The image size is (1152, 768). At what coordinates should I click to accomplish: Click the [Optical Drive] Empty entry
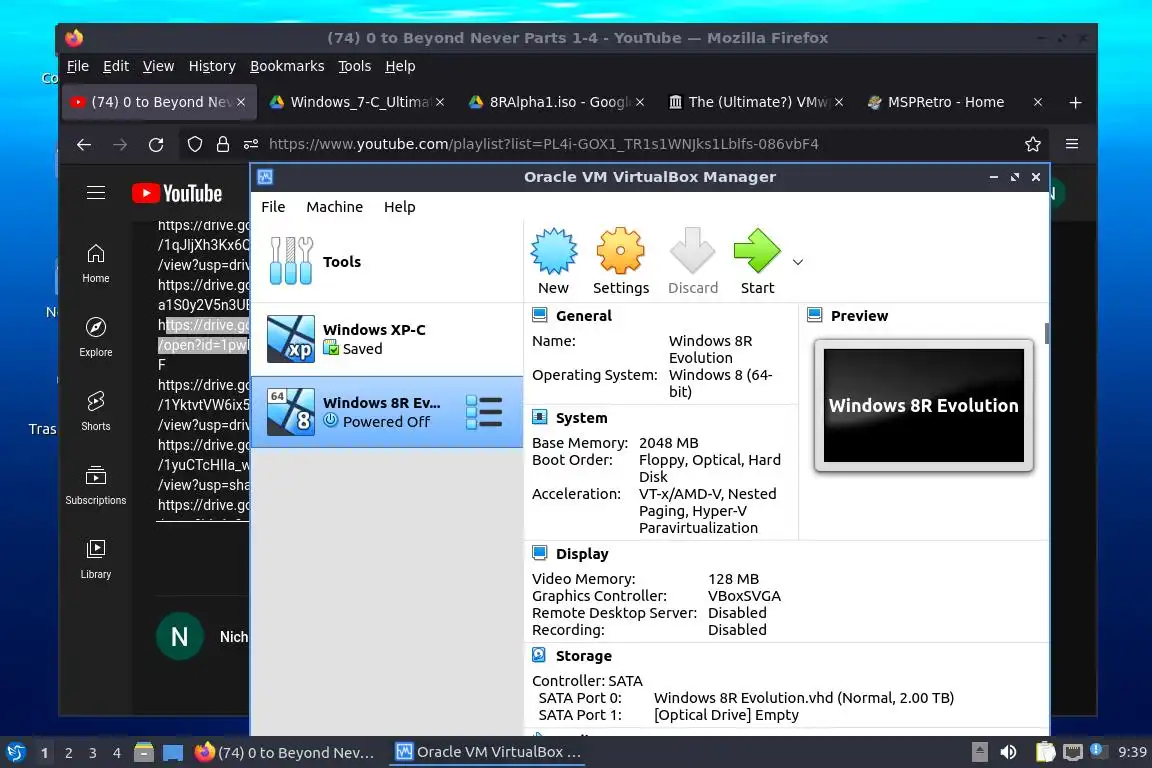[x=726, y=715]
